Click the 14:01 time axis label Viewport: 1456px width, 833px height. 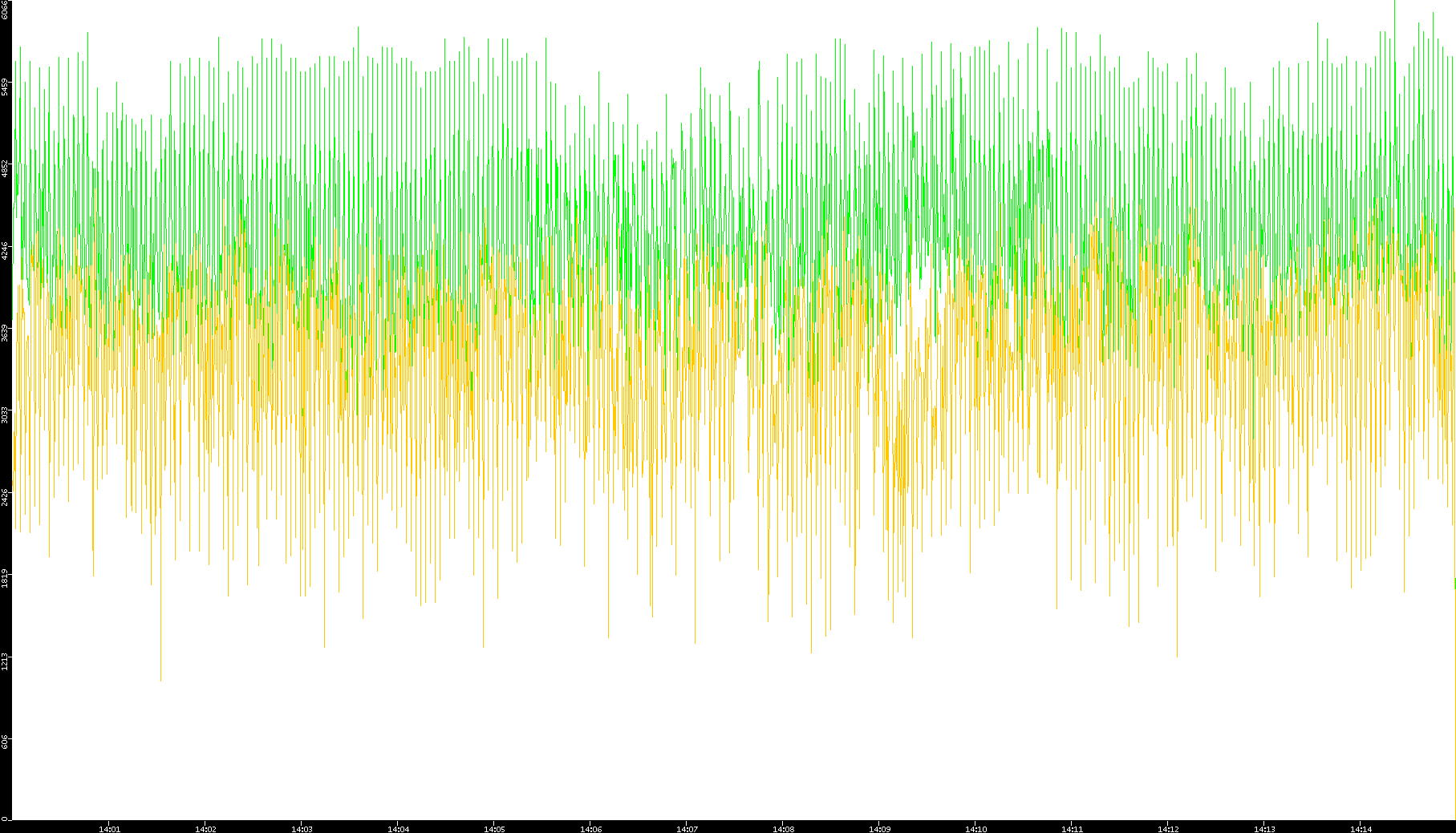coord(109,828)
